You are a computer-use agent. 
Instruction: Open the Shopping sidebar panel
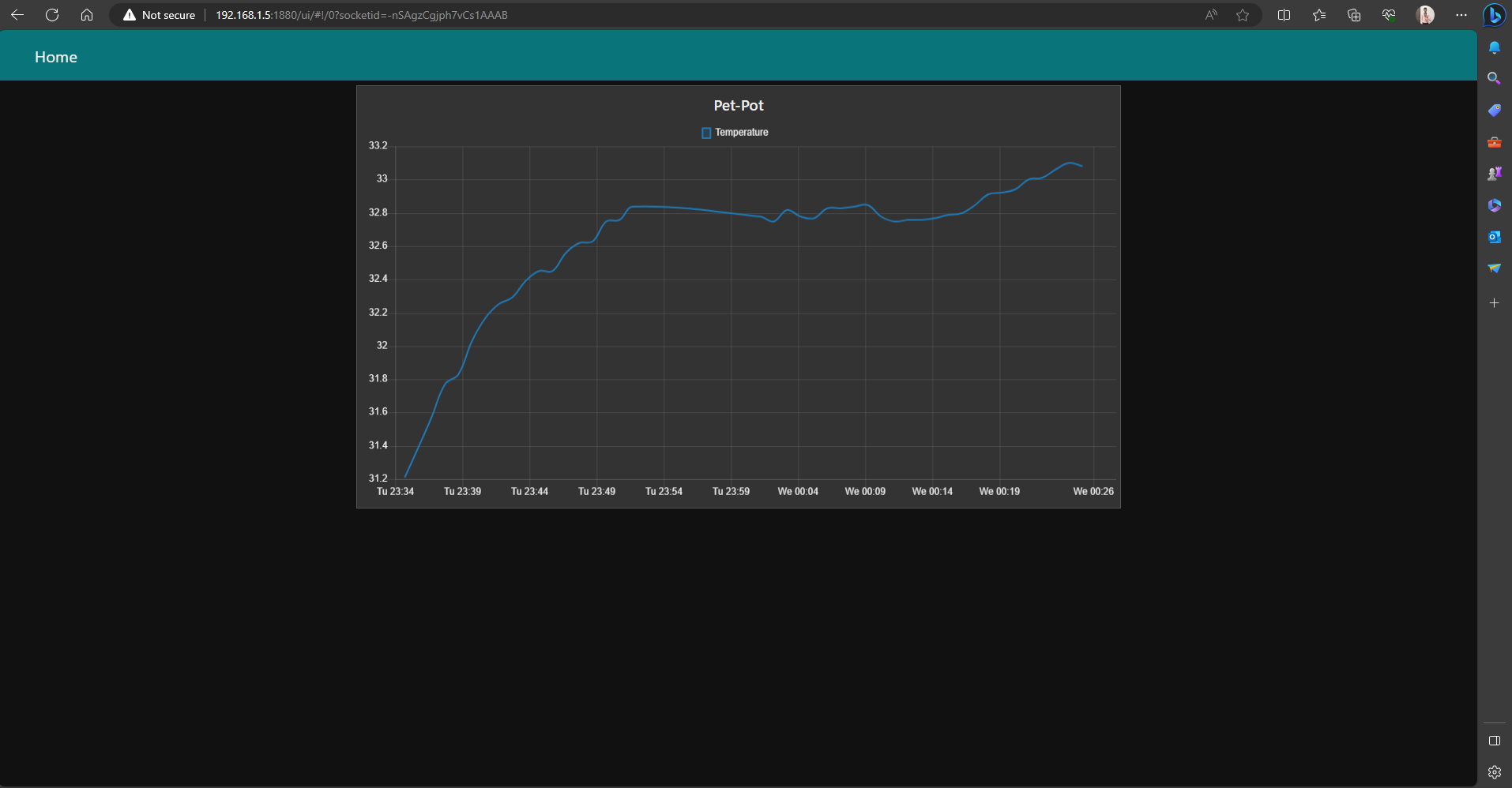tap(1495, 110)
